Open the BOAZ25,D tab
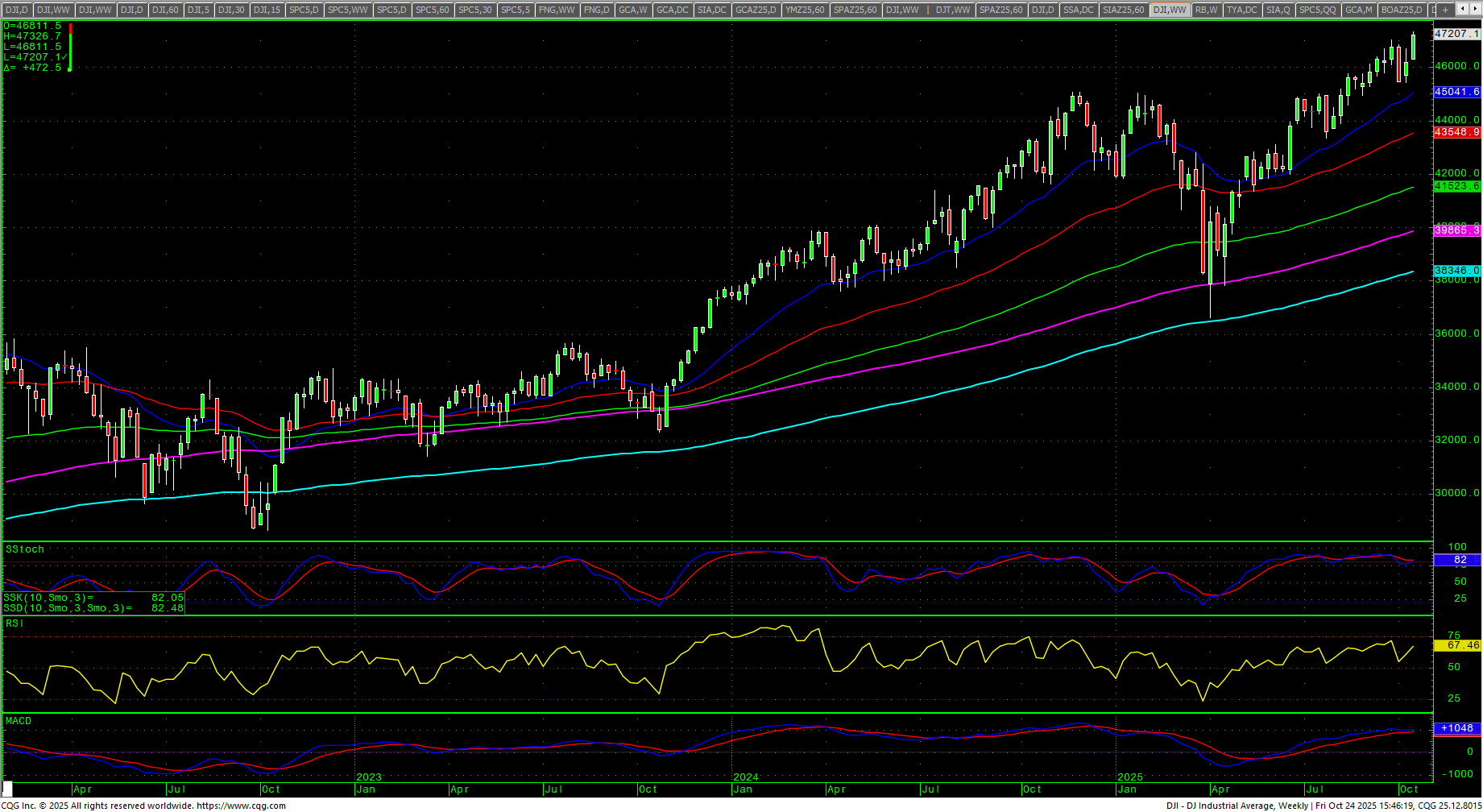This screenshot has width=1483, height=812. pyautogui.click(x=1401, y=10)
